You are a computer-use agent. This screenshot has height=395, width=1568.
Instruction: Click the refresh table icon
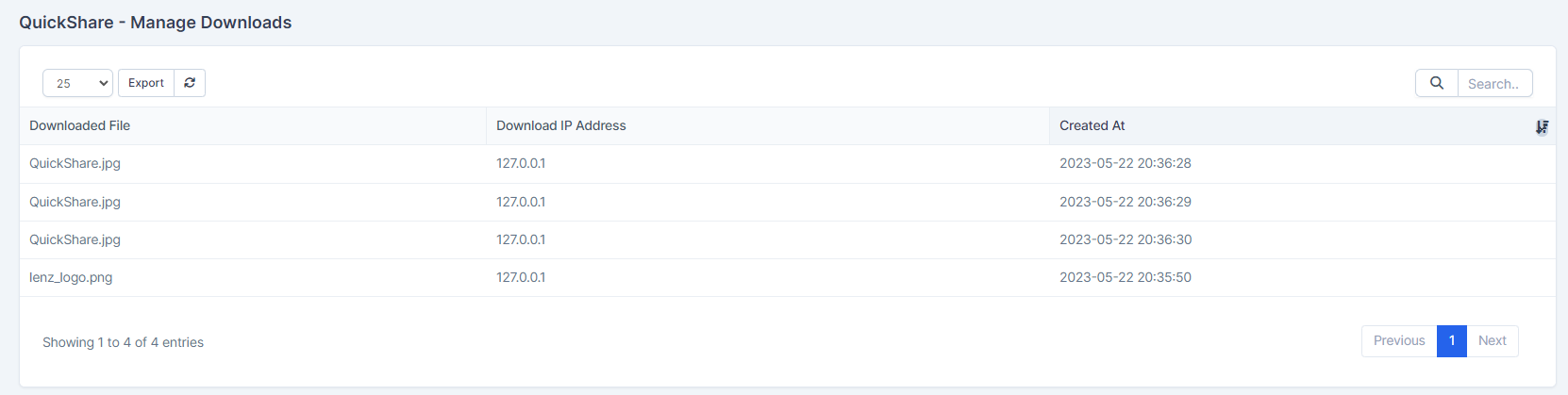tap(190, 83)
